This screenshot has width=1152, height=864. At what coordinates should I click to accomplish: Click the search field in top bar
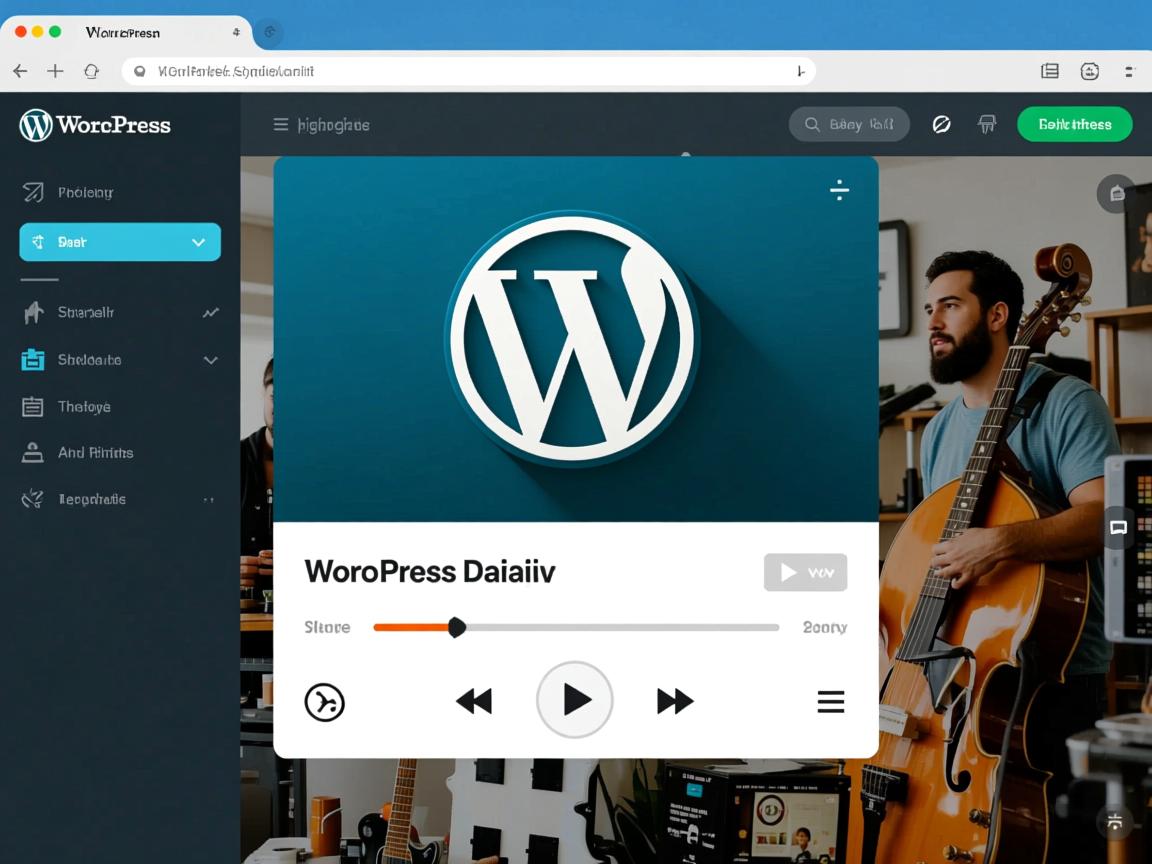pyautogui.click(x=849, y=125)
